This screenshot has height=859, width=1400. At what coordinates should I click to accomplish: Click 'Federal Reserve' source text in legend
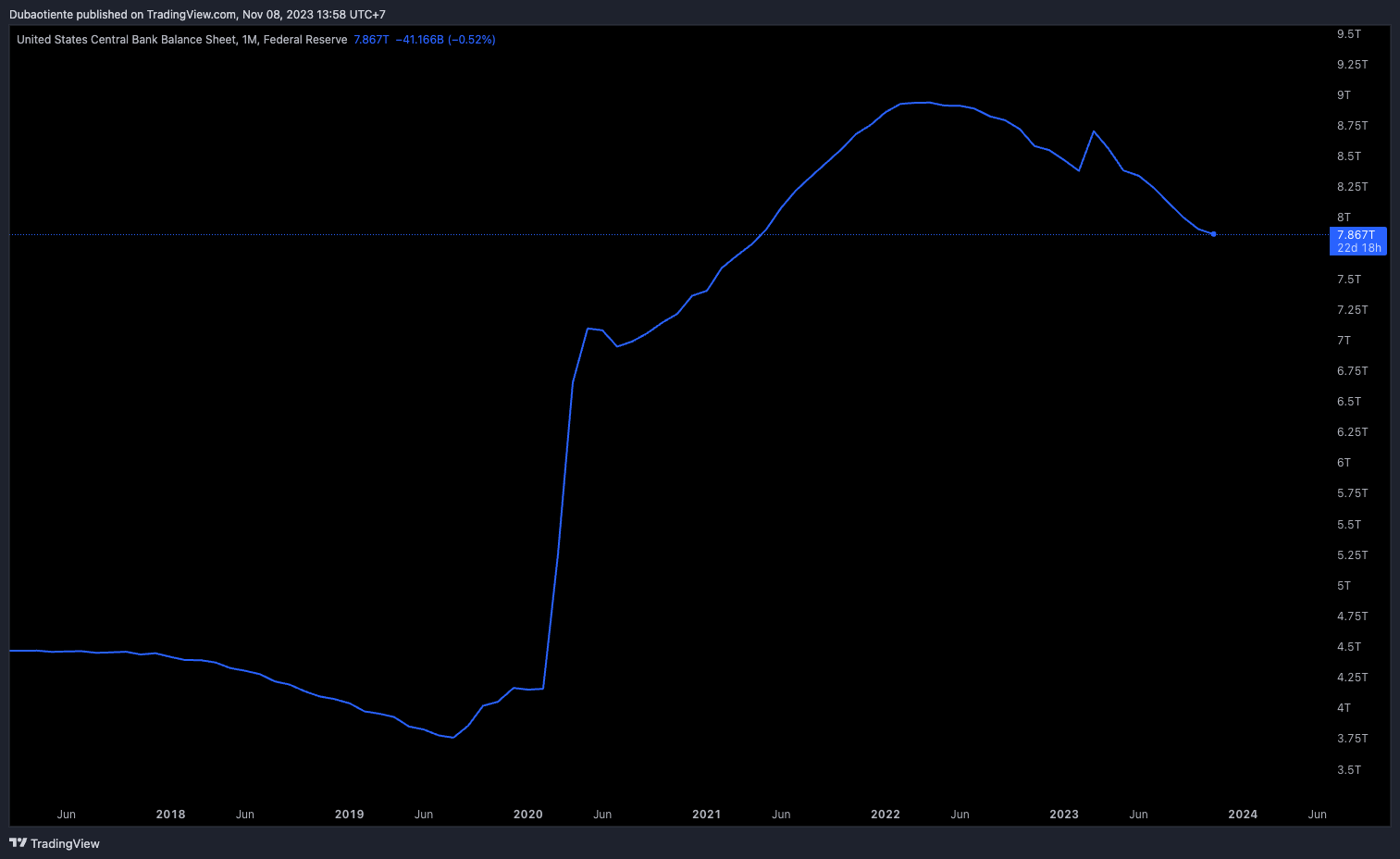(305, 40)
